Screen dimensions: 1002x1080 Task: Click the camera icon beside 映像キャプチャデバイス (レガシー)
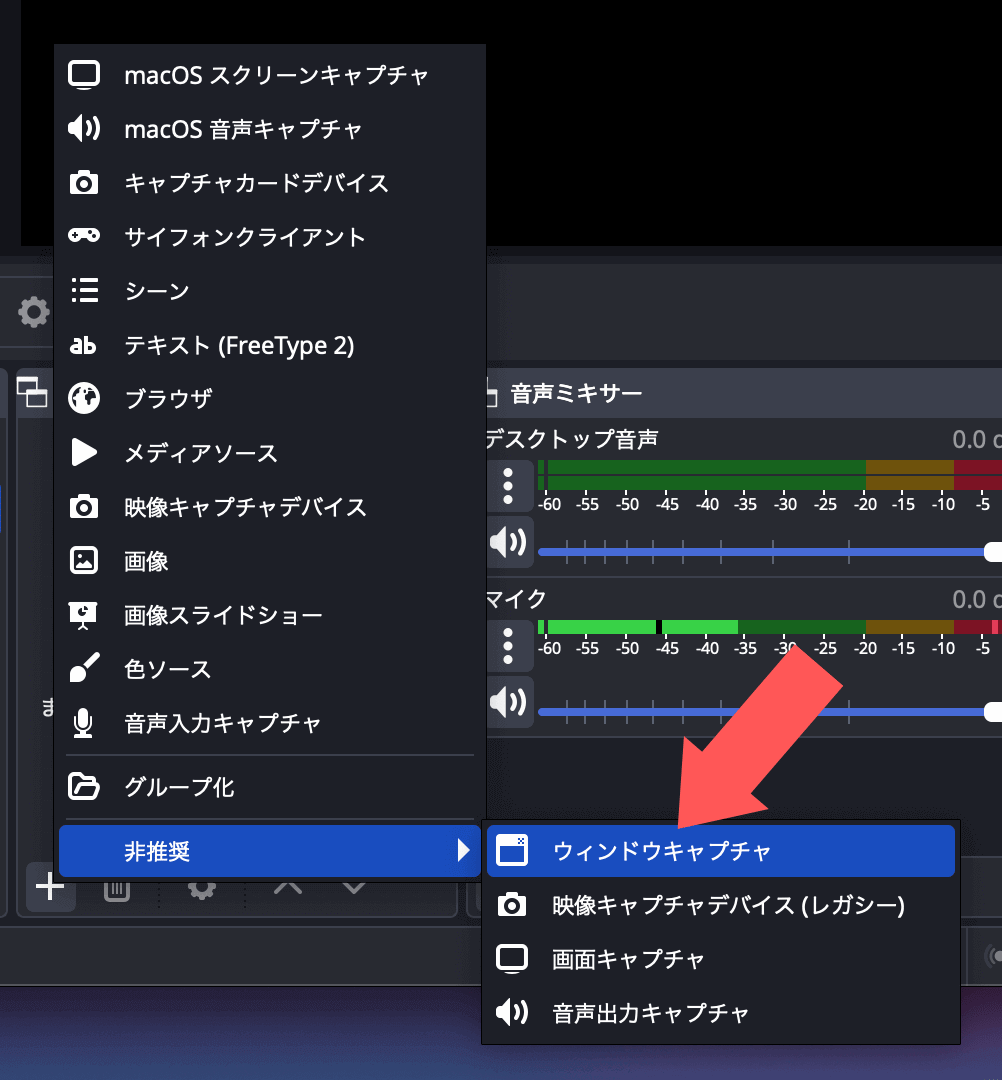(512, 904)
